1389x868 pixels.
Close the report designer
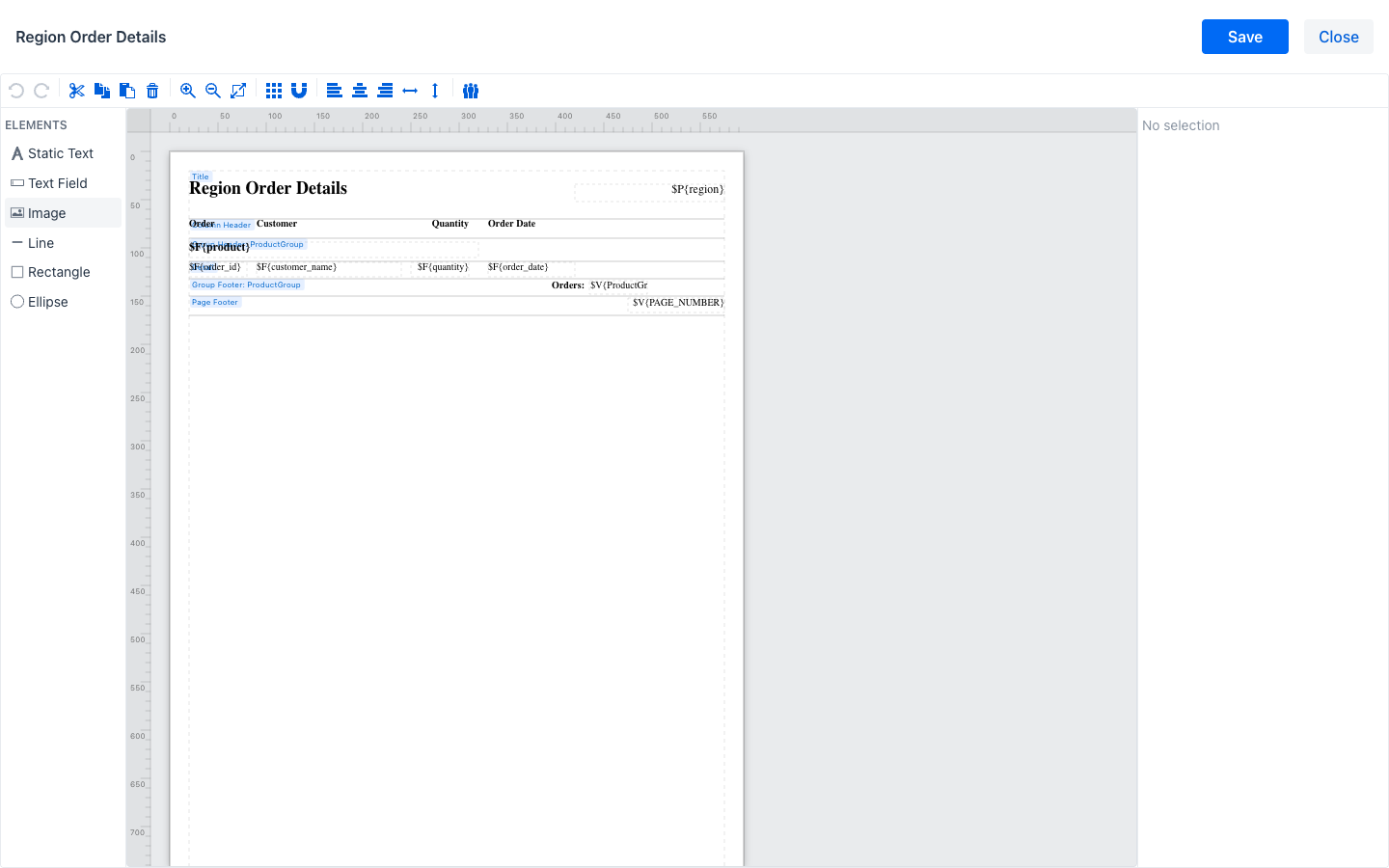pyautogui.click(x=1339, y=37)
